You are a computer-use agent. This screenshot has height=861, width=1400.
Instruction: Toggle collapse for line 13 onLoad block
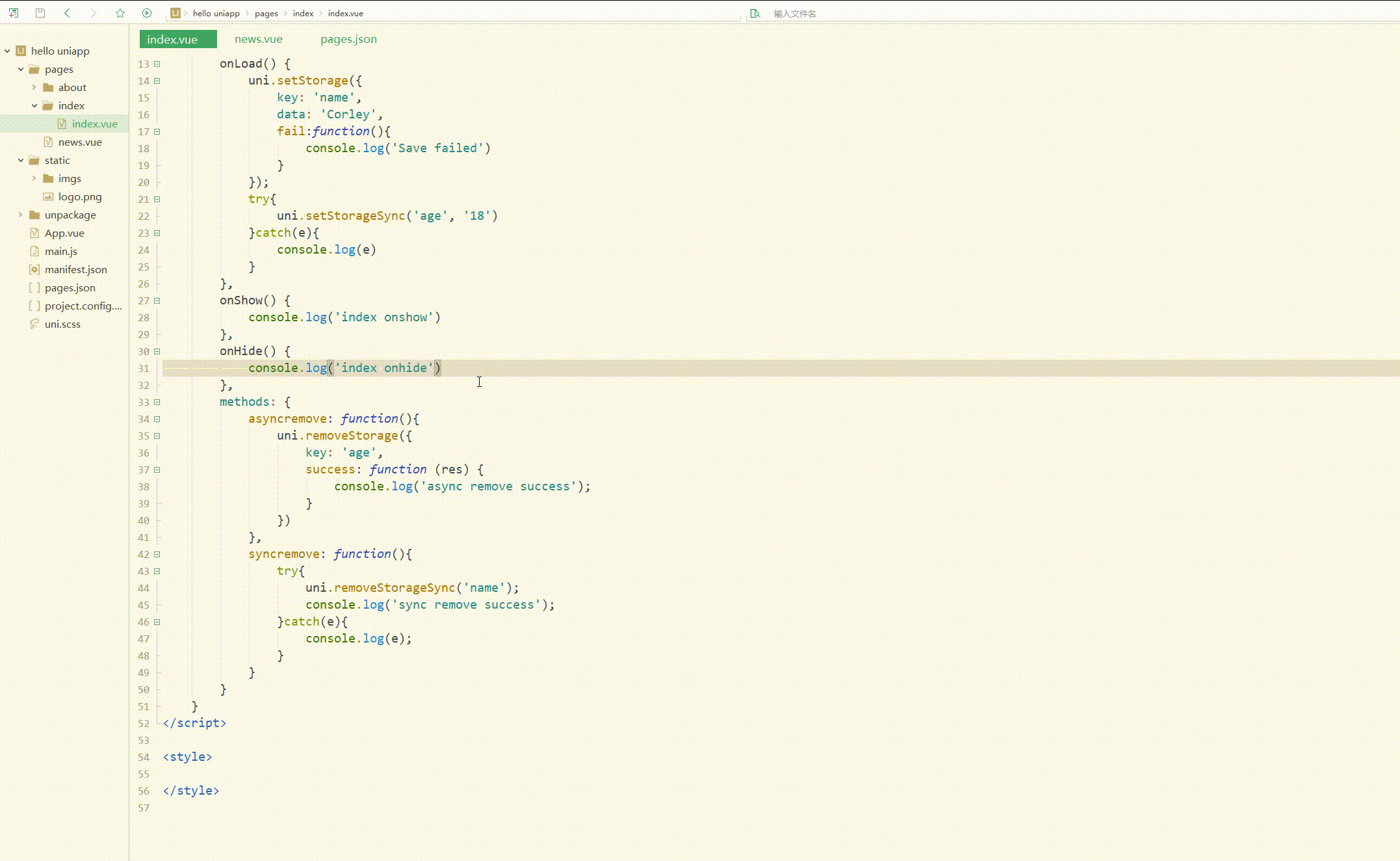tap(157, 63)
